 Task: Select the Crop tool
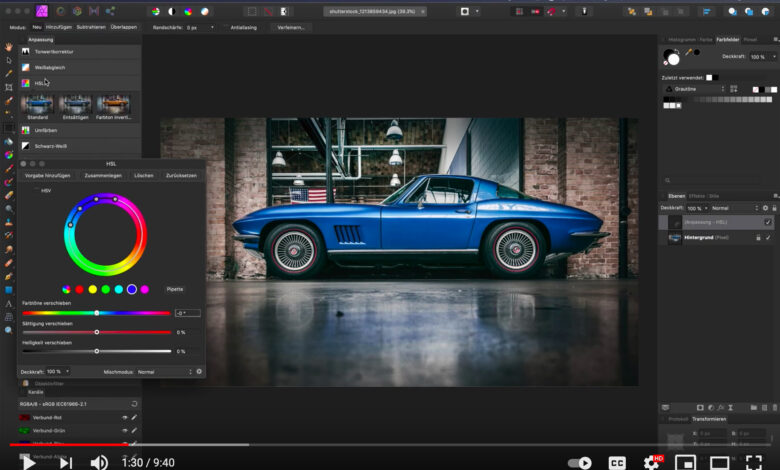(9, 87)
